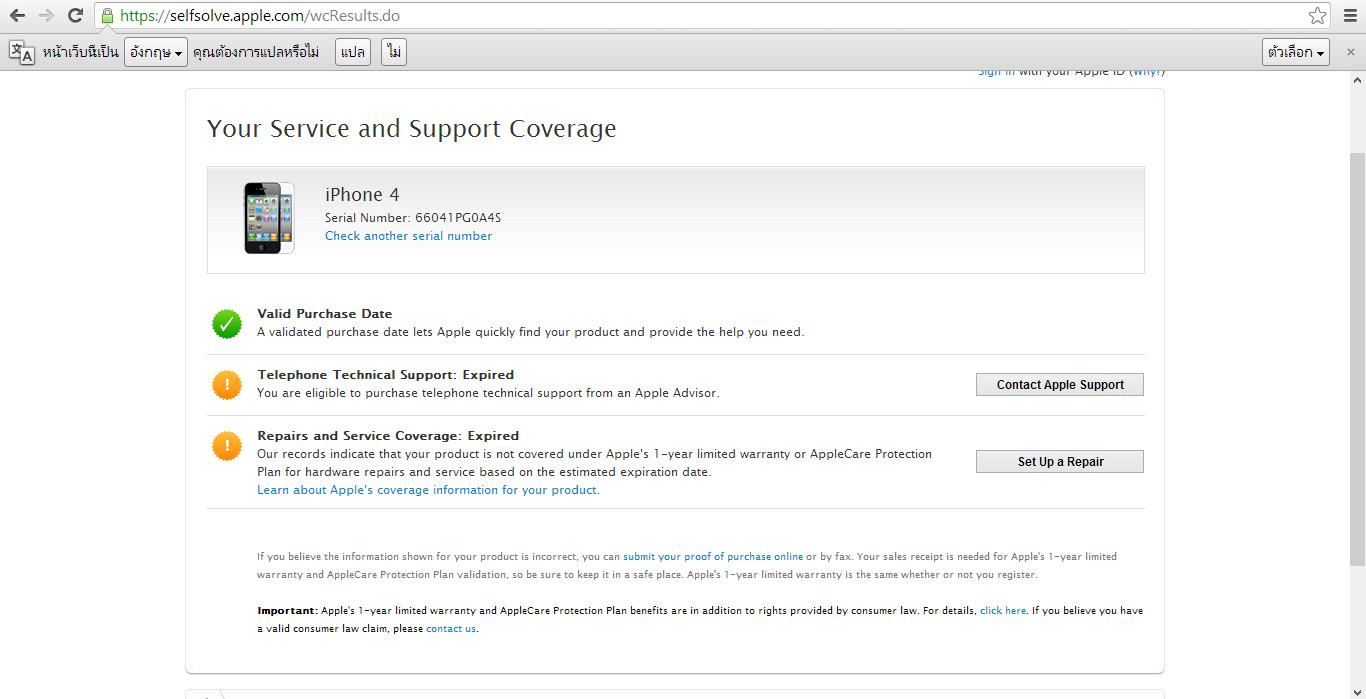Open Learn about Apple's coverage information link
This screenshot has width=1366, height=699.
tap(428, 490)
